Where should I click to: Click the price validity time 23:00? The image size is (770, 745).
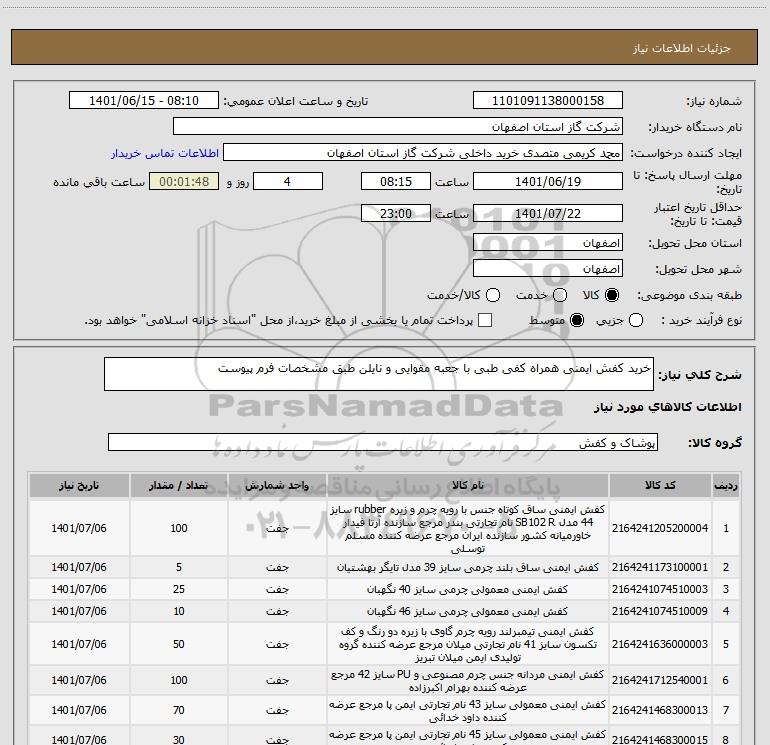click(x=396, y=213)
